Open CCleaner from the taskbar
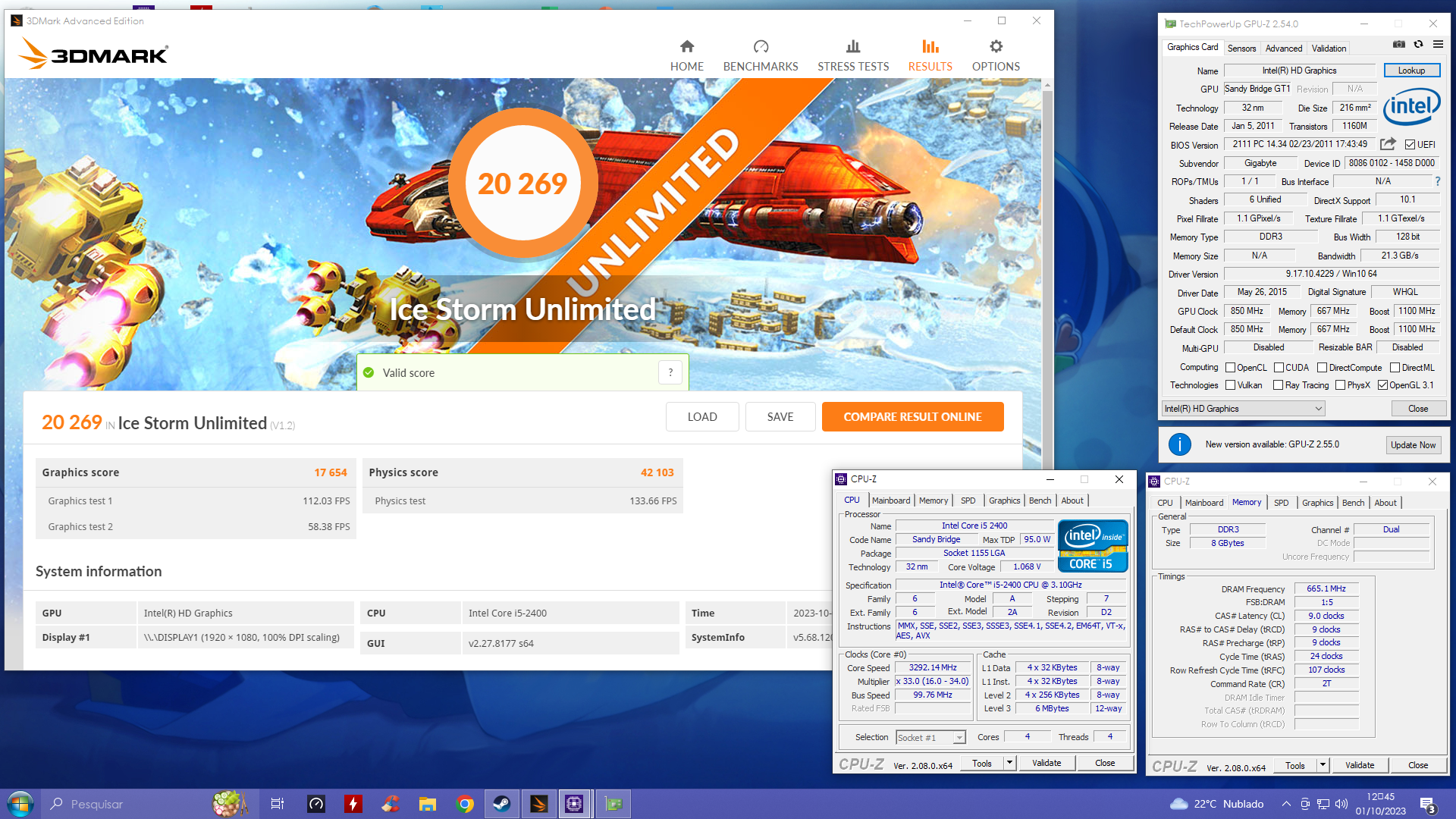The height and width of the screenshot is (819, 1456). coord(391,804)
